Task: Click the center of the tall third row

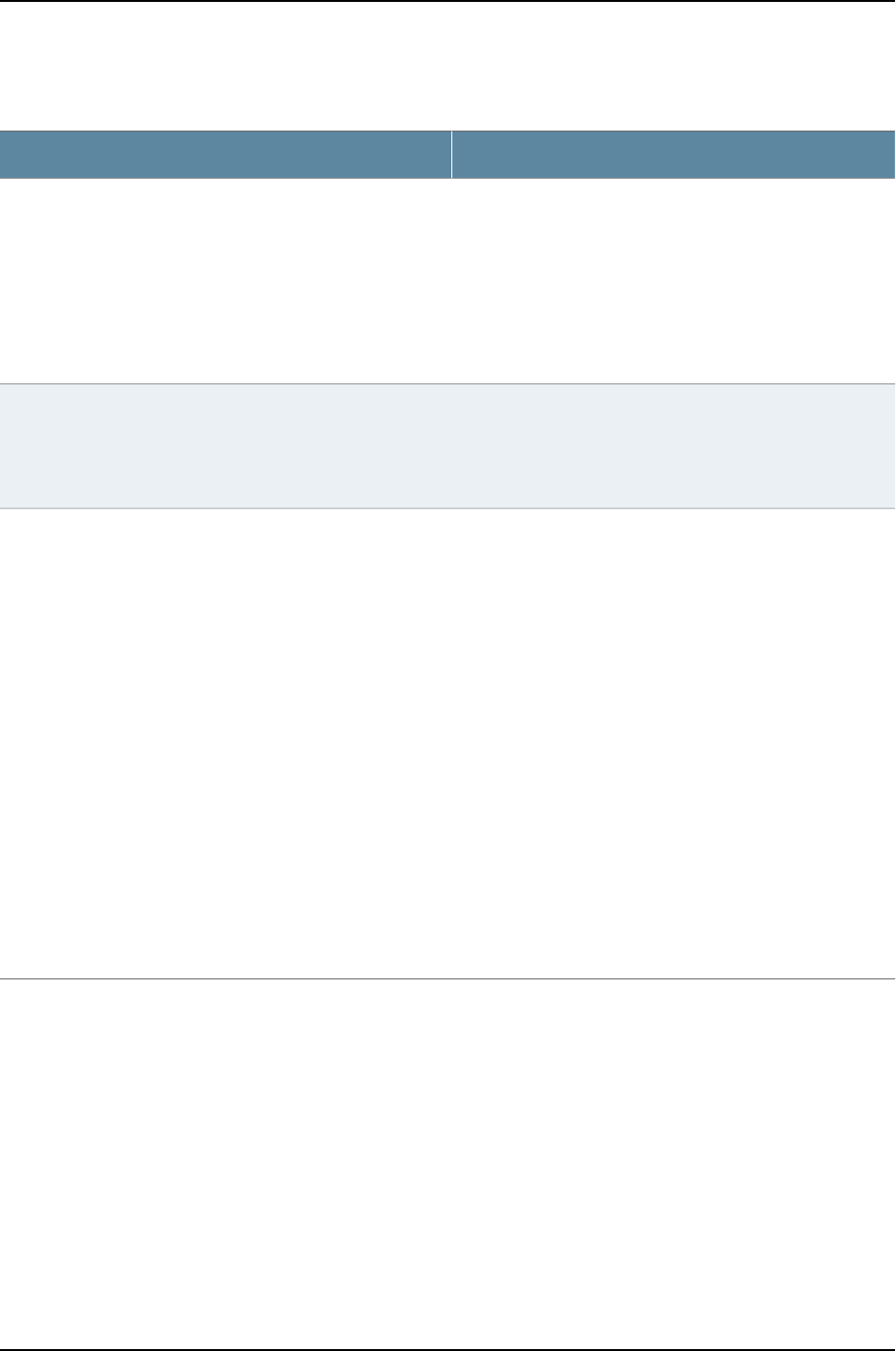Action: [x=448, y=743]
